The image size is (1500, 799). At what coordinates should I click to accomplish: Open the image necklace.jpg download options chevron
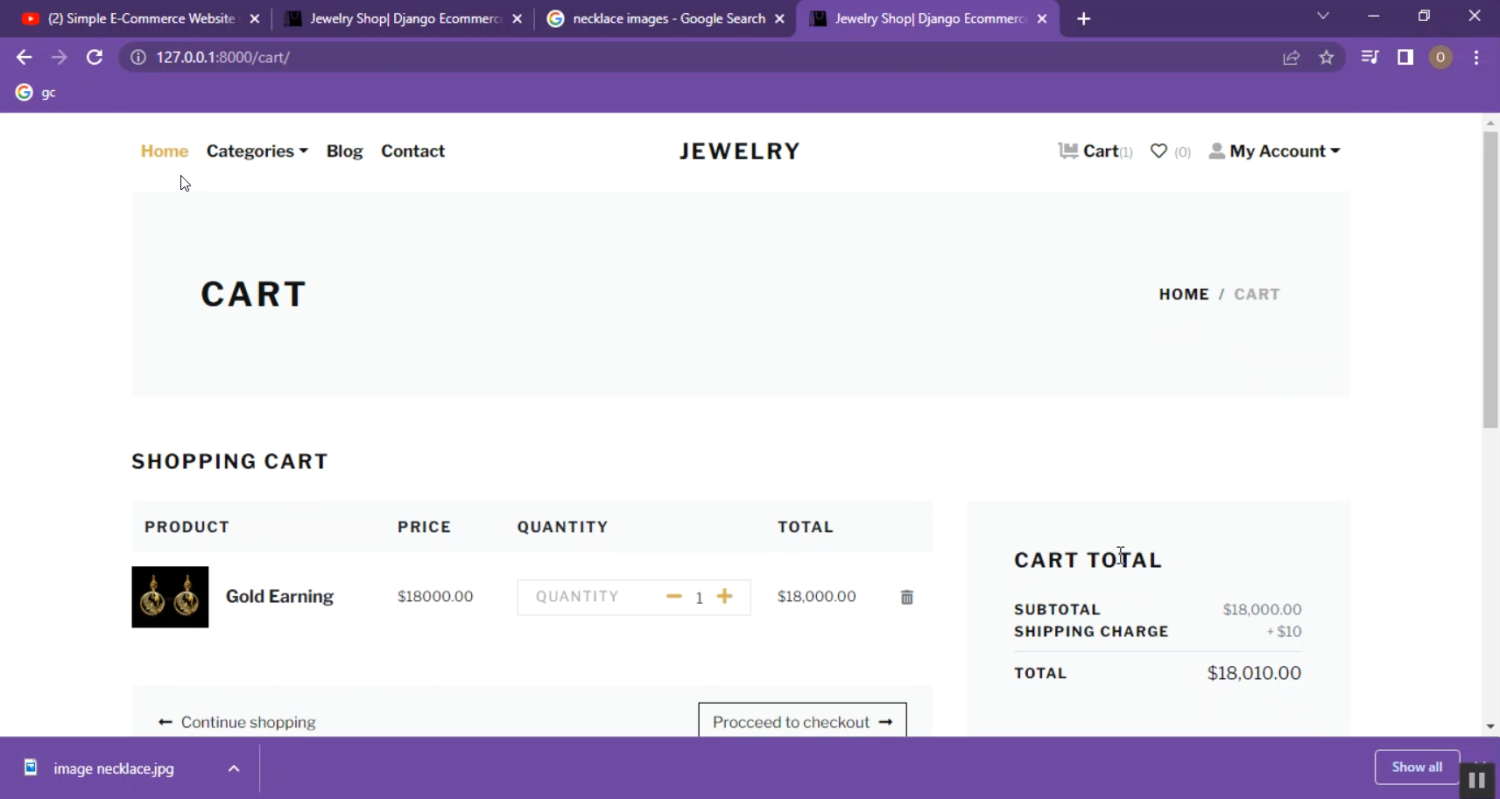(x=233, y=768)
